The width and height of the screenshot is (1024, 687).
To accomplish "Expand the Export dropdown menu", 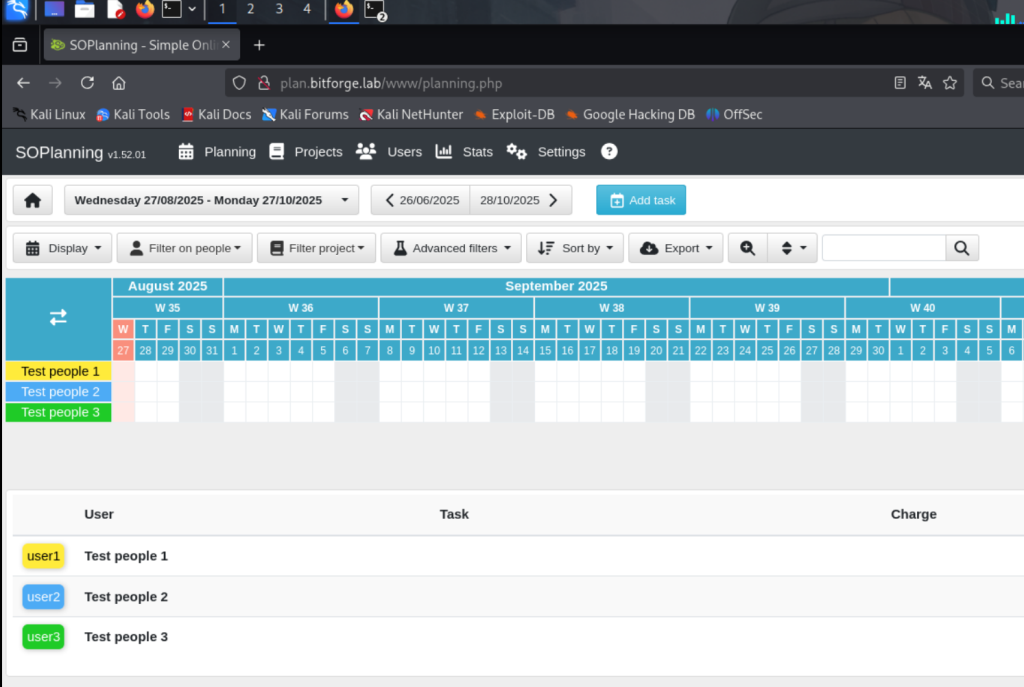I will pyautogui.click(x=675, y=248).
